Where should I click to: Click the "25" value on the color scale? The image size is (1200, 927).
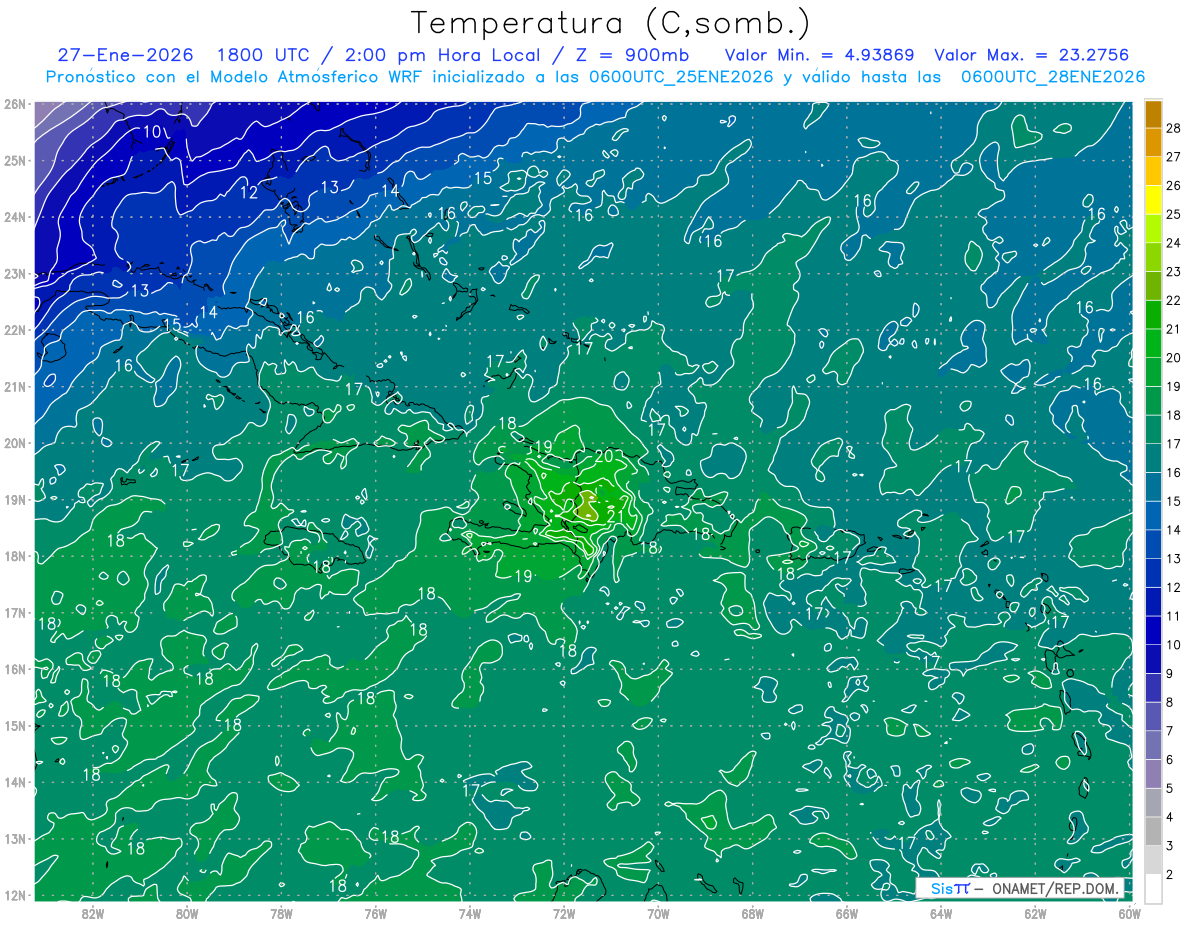pyautogui.click(x=1174, y=214)
